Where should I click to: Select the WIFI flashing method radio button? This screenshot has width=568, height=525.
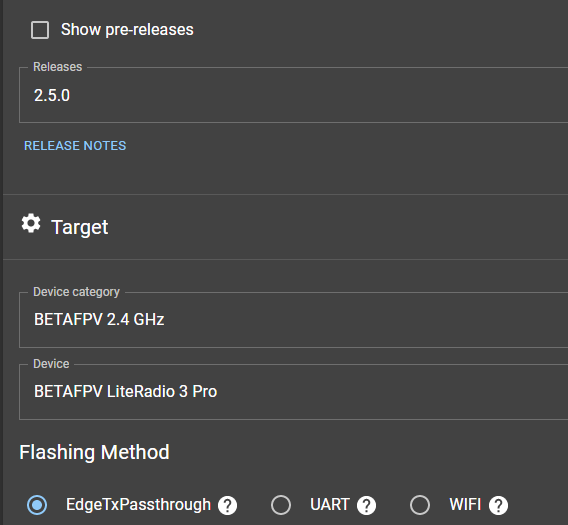pyautogui.click(x=420, y=505)
